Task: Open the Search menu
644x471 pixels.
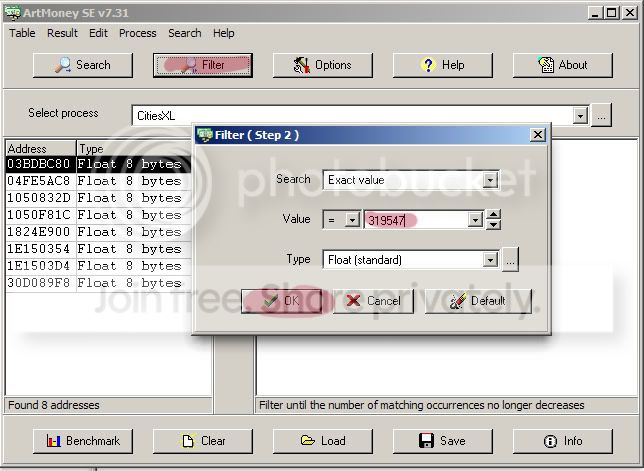Action: tap(184, 33)
